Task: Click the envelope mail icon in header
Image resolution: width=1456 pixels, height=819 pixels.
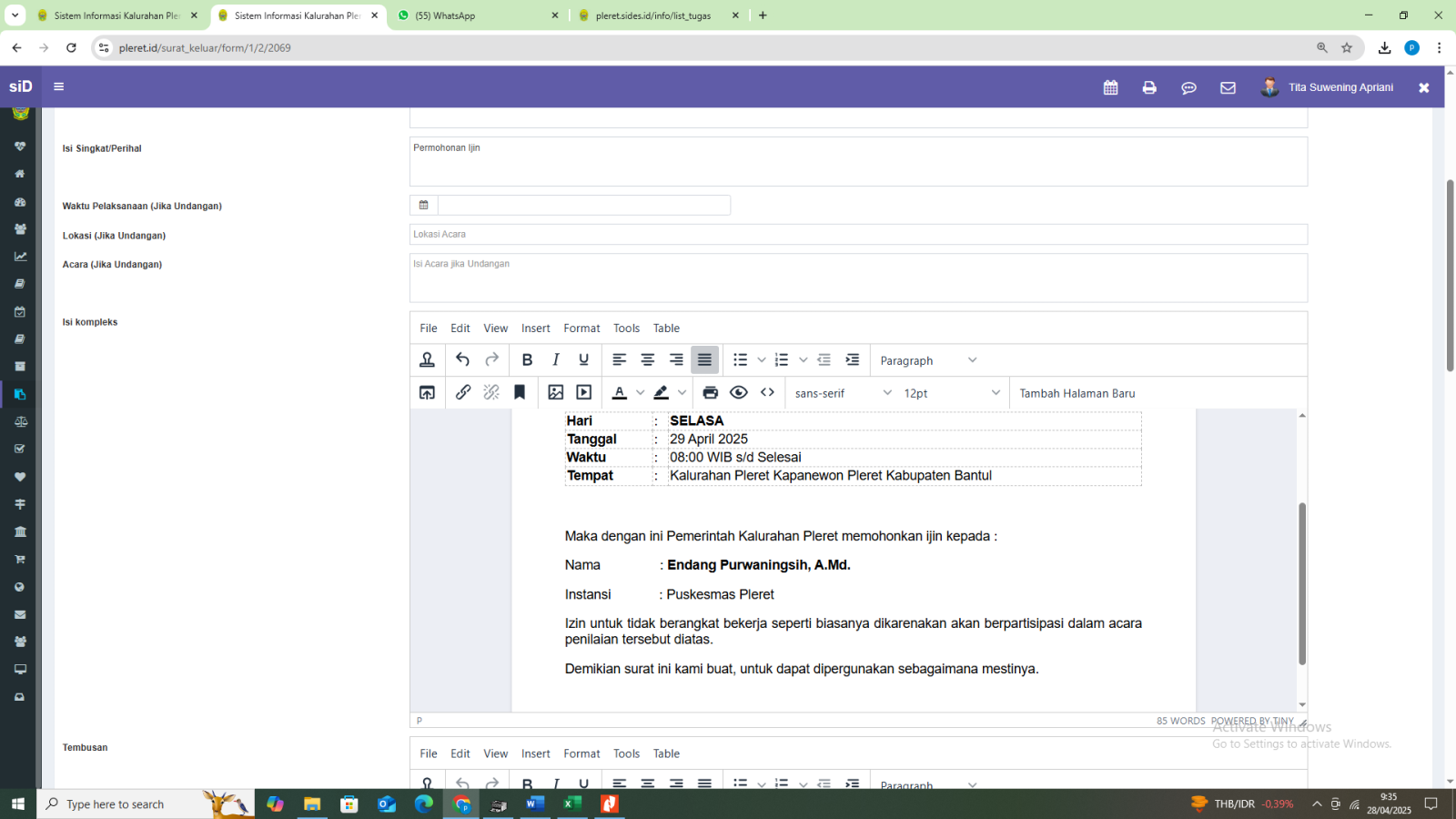Action: point(1228,87)
